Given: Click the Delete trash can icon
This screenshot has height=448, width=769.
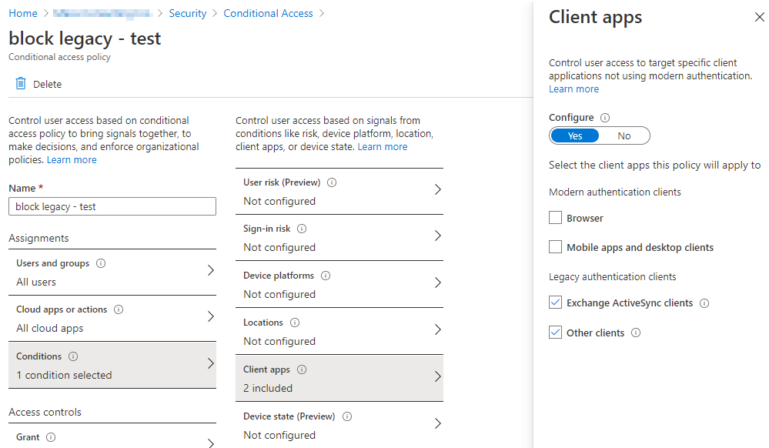Looking at the screenshot, I should click(x=21, y=83).
